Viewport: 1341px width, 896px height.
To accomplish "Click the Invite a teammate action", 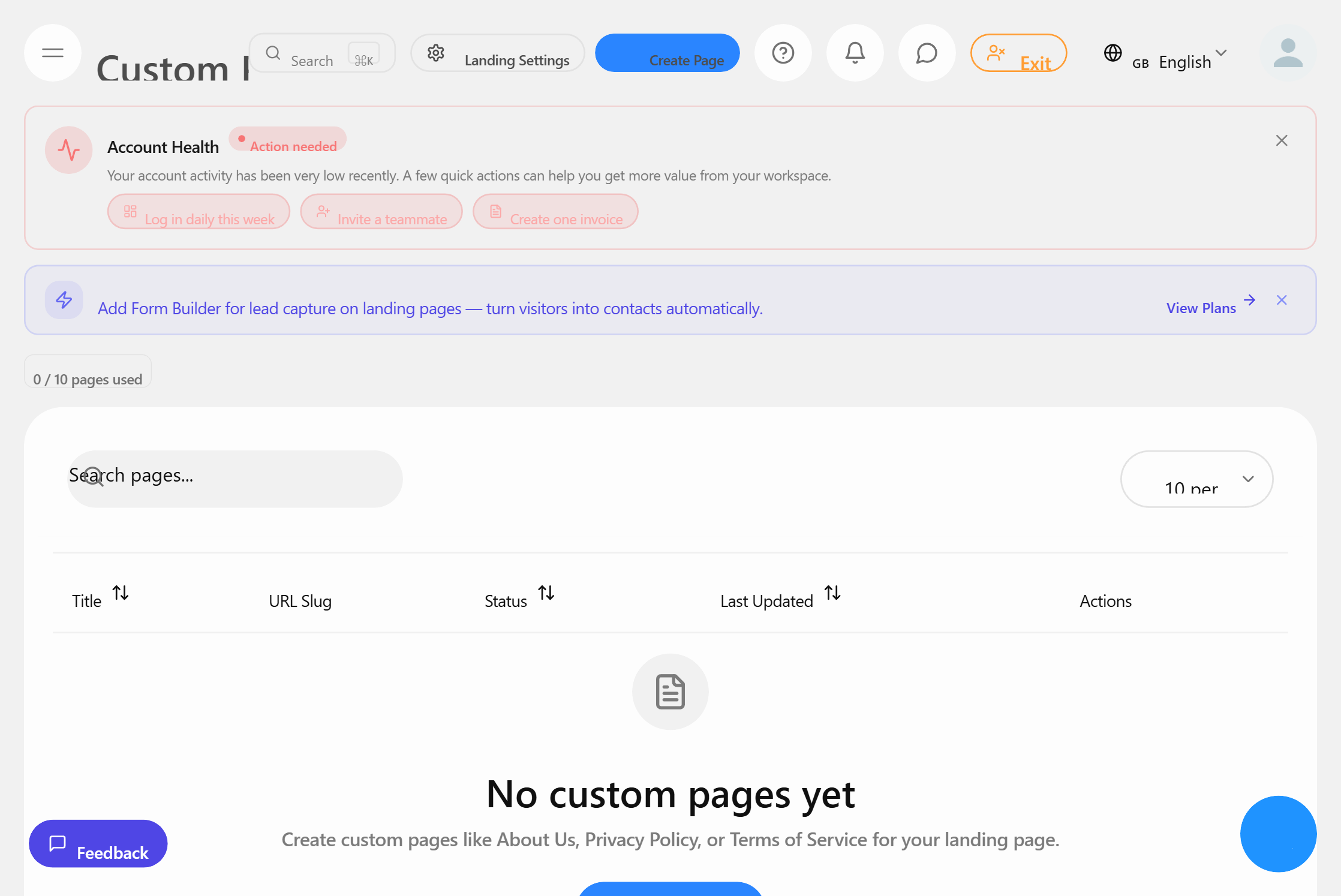I will 381,212.
